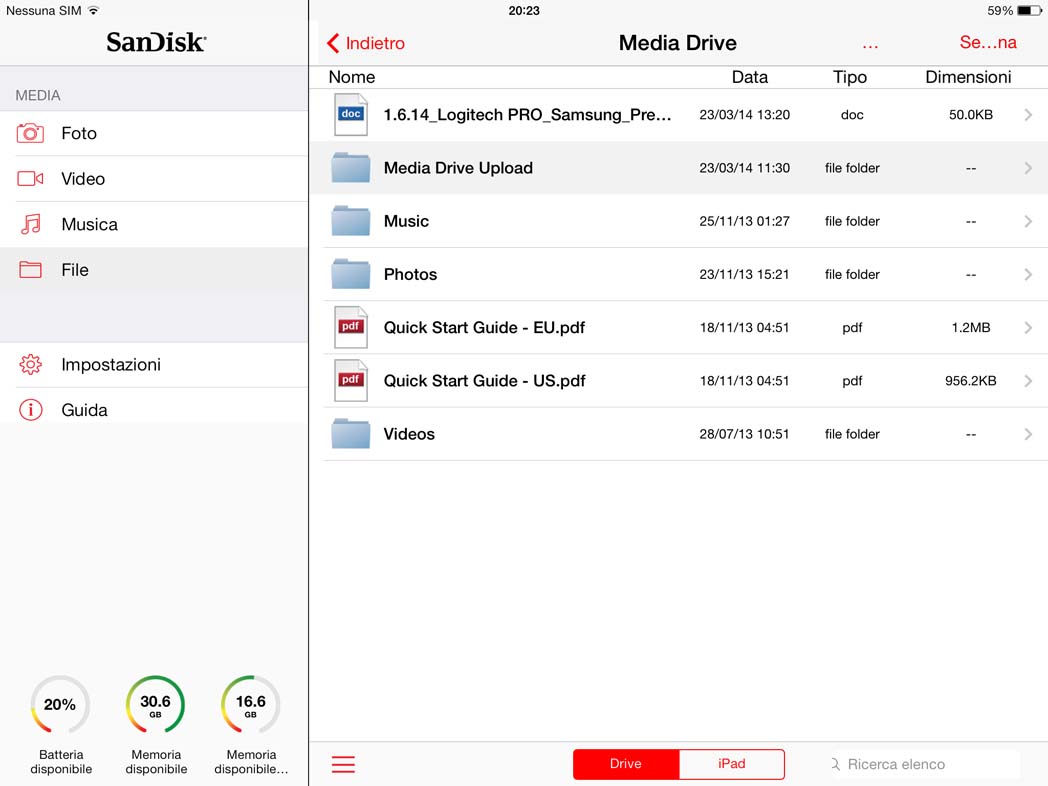Switch source to iPad
Viewport: 1048px width, 786px height.
[x=731, y=764]
